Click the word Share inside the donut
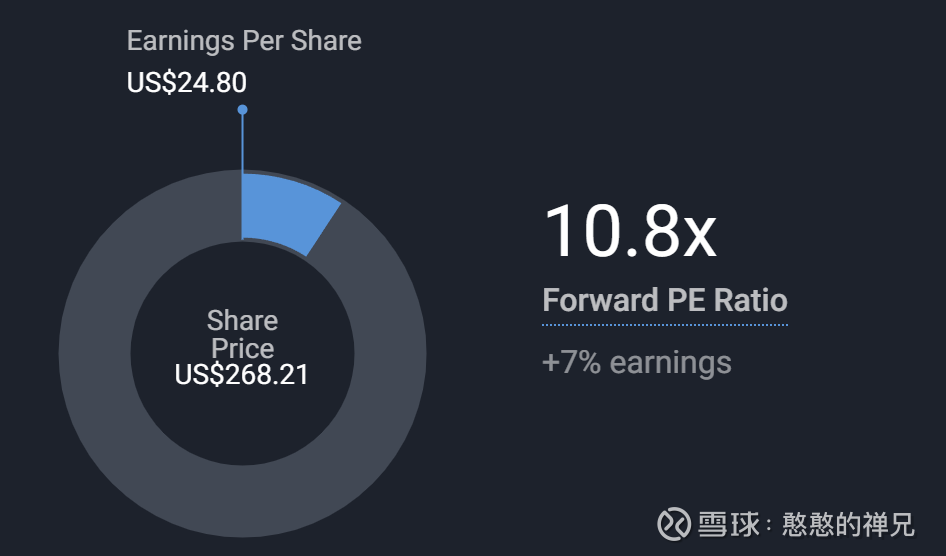The width and height of the screenshot is (946, 556). tap(242, 321)
